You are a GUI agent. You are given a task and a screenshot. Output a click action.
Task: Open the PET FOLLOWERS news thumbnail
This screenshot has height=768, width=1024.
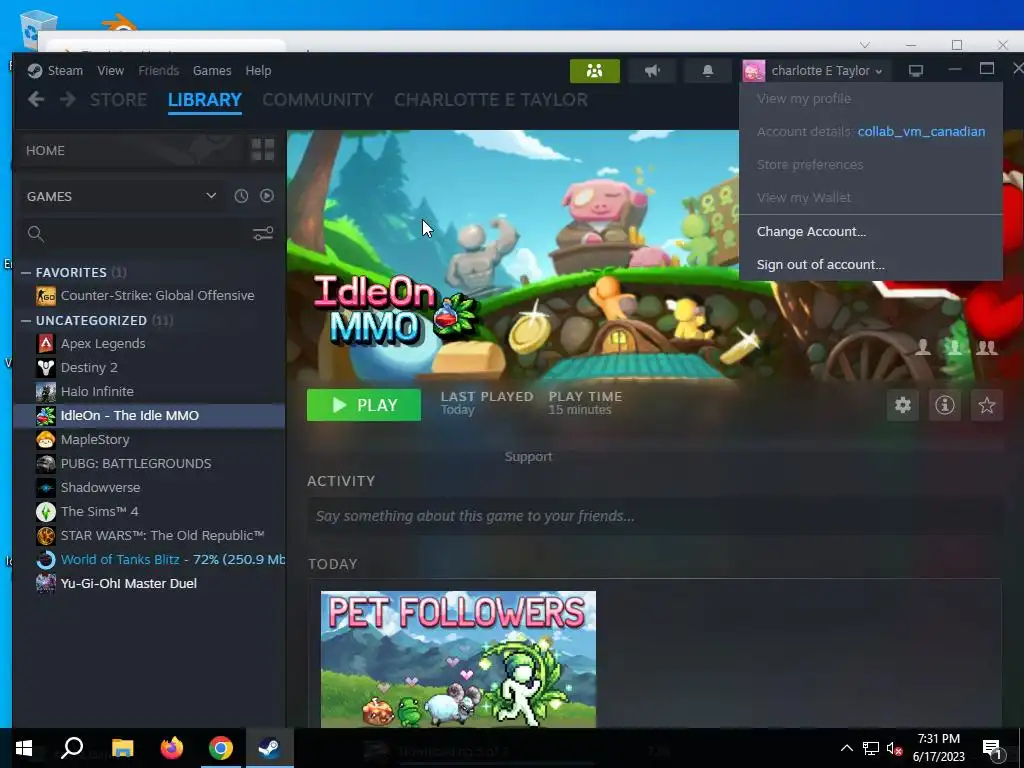pyautogui.click(x=458, y=659)
